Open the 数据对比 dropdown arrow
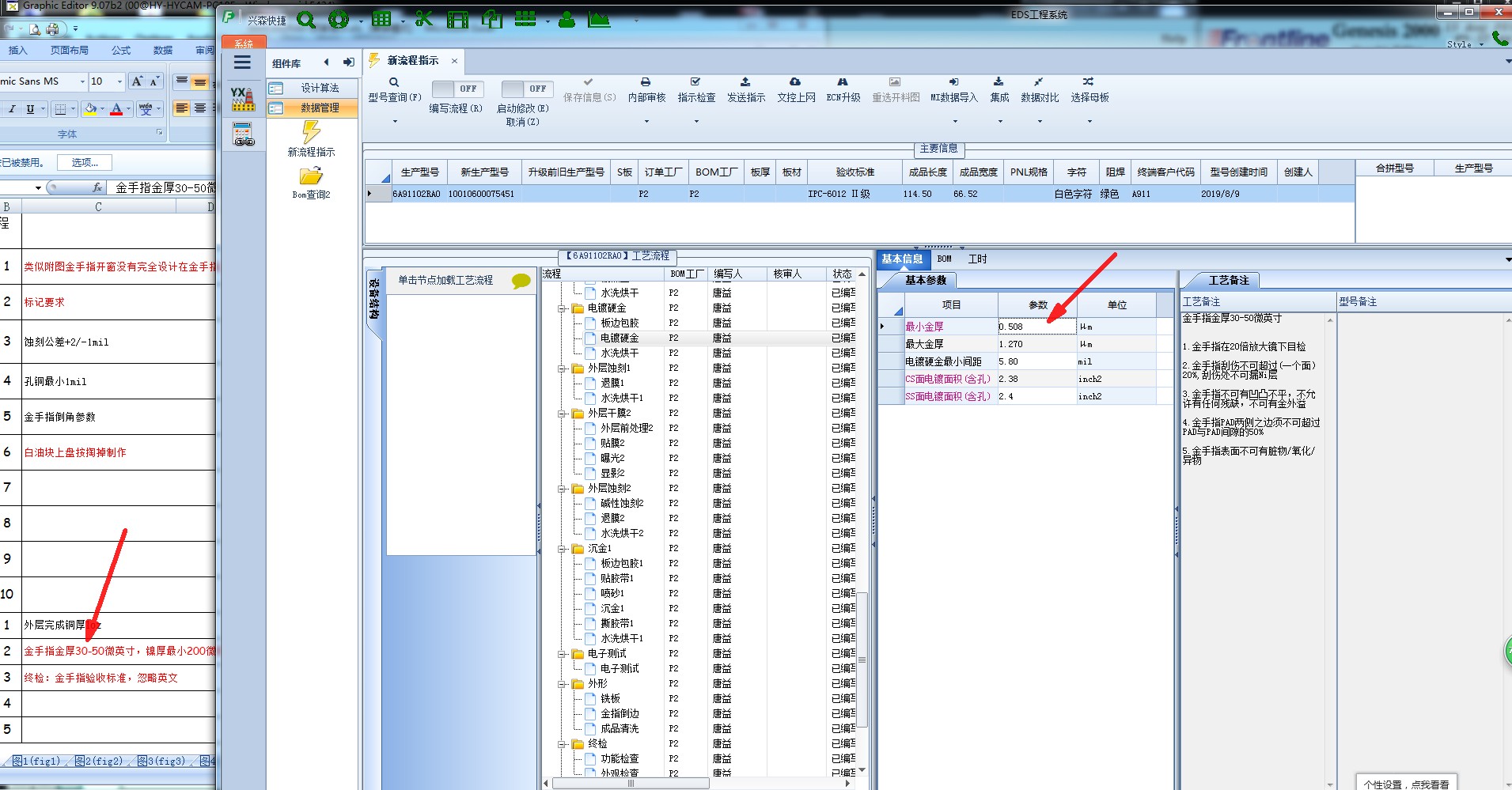The height and width of the screenshot is (790, 1512). click(x=1039, y=121)
